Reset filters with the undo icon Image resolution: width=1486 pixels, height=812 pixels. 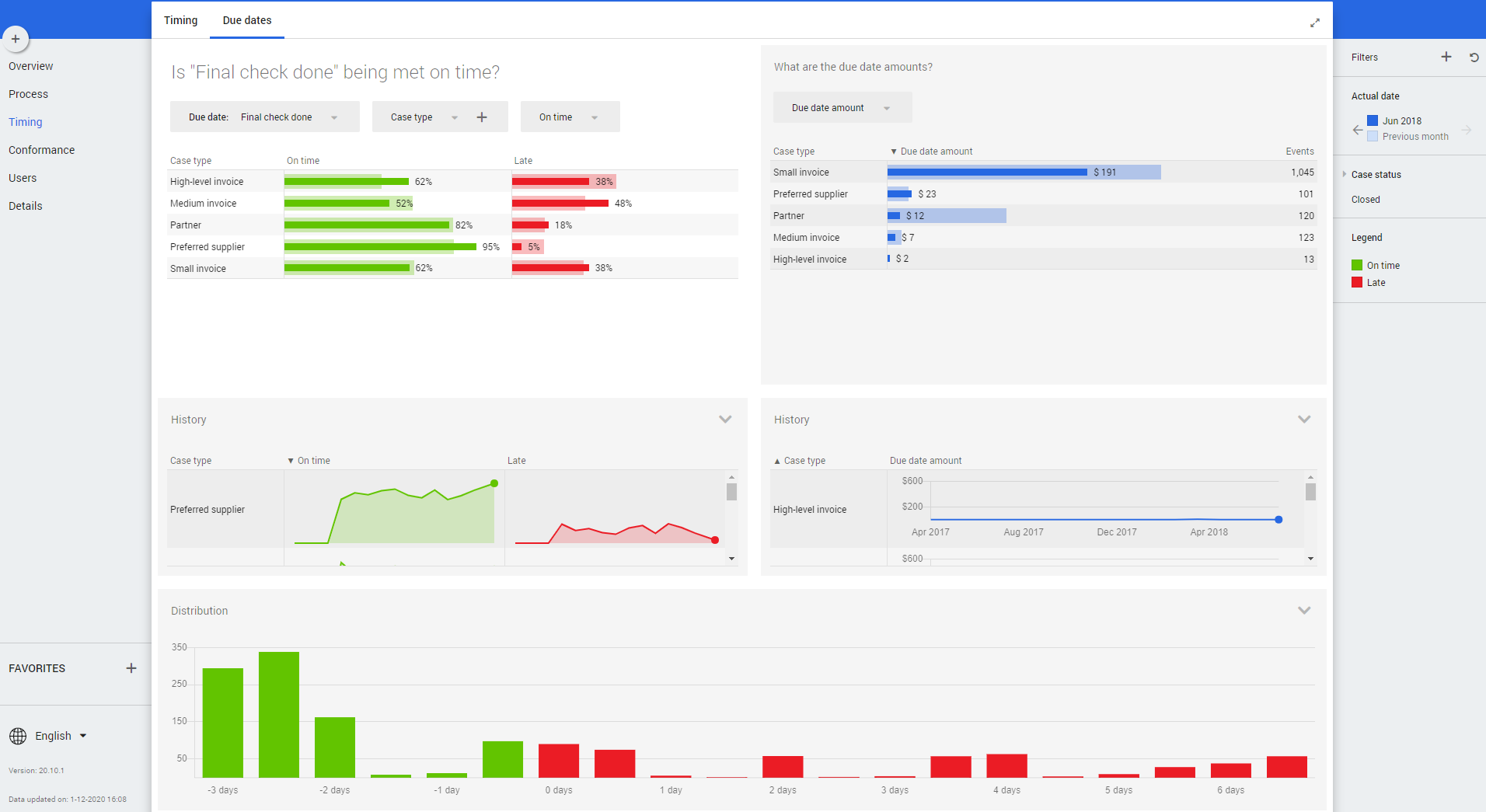1474,58
